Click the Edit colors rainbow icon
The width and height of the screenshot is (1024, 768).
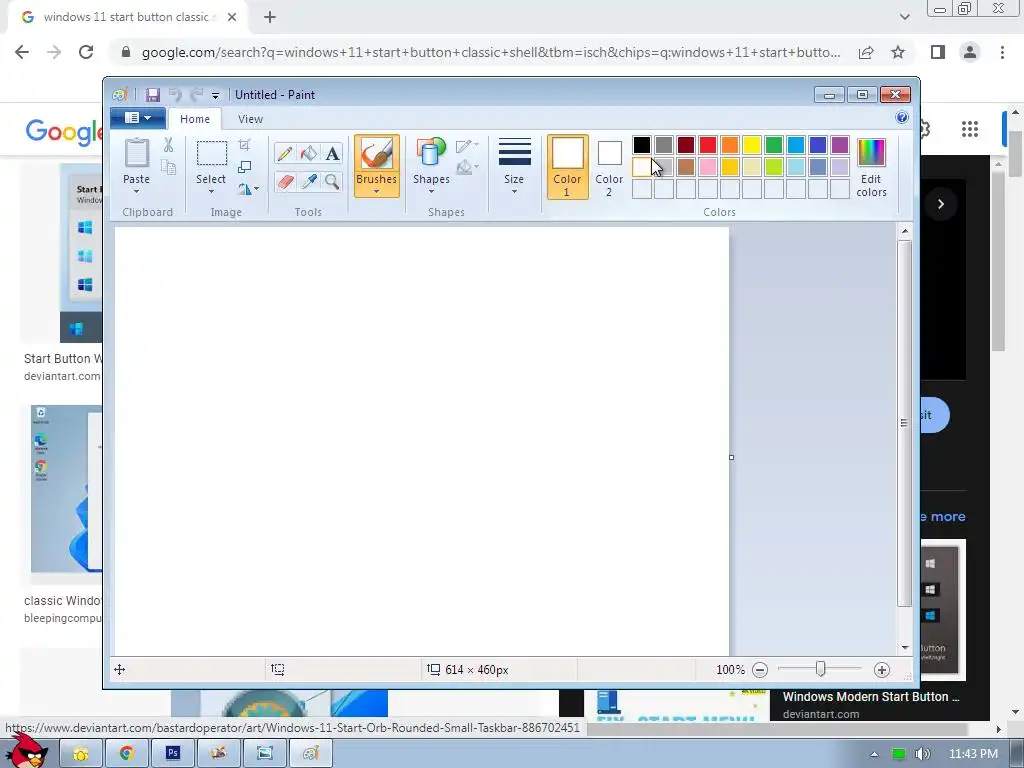pos(871,153)
